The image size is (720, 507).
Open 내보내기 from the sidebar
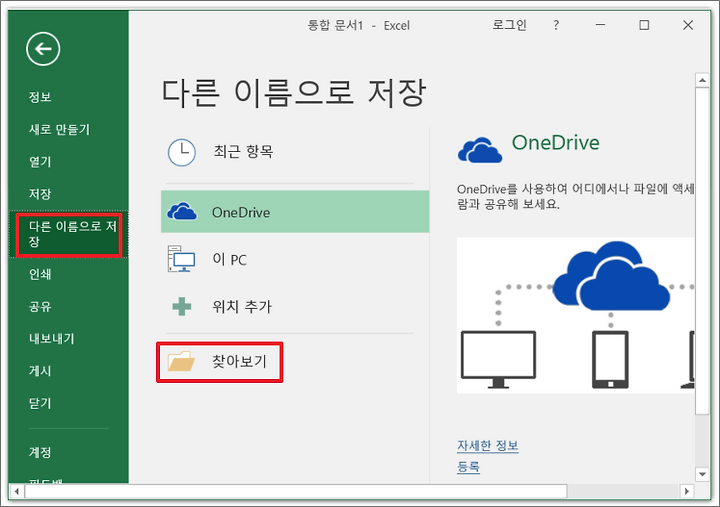pos(51,338)
